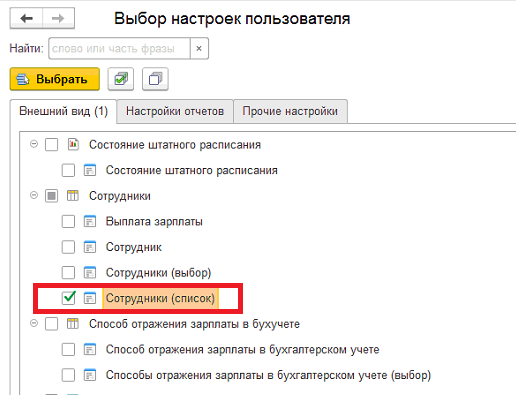Enable the Выплата зарплаты checkbox
This screenshot has height=395, width=516.
pyautogui.click(x=68, y=221)
